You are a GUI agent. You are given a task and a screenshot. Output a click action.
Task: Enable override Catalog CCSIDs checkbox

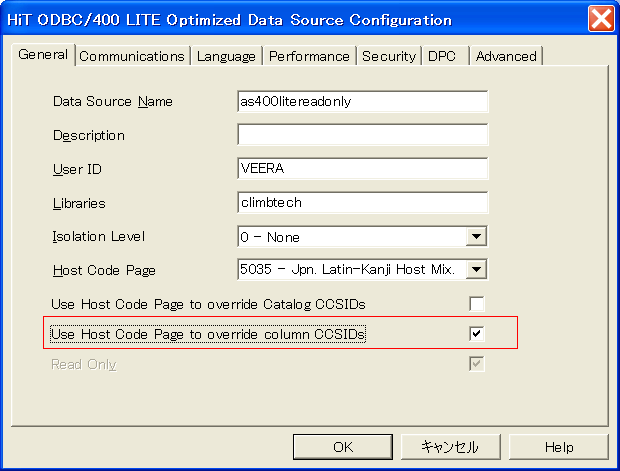(x=476, y=304)
